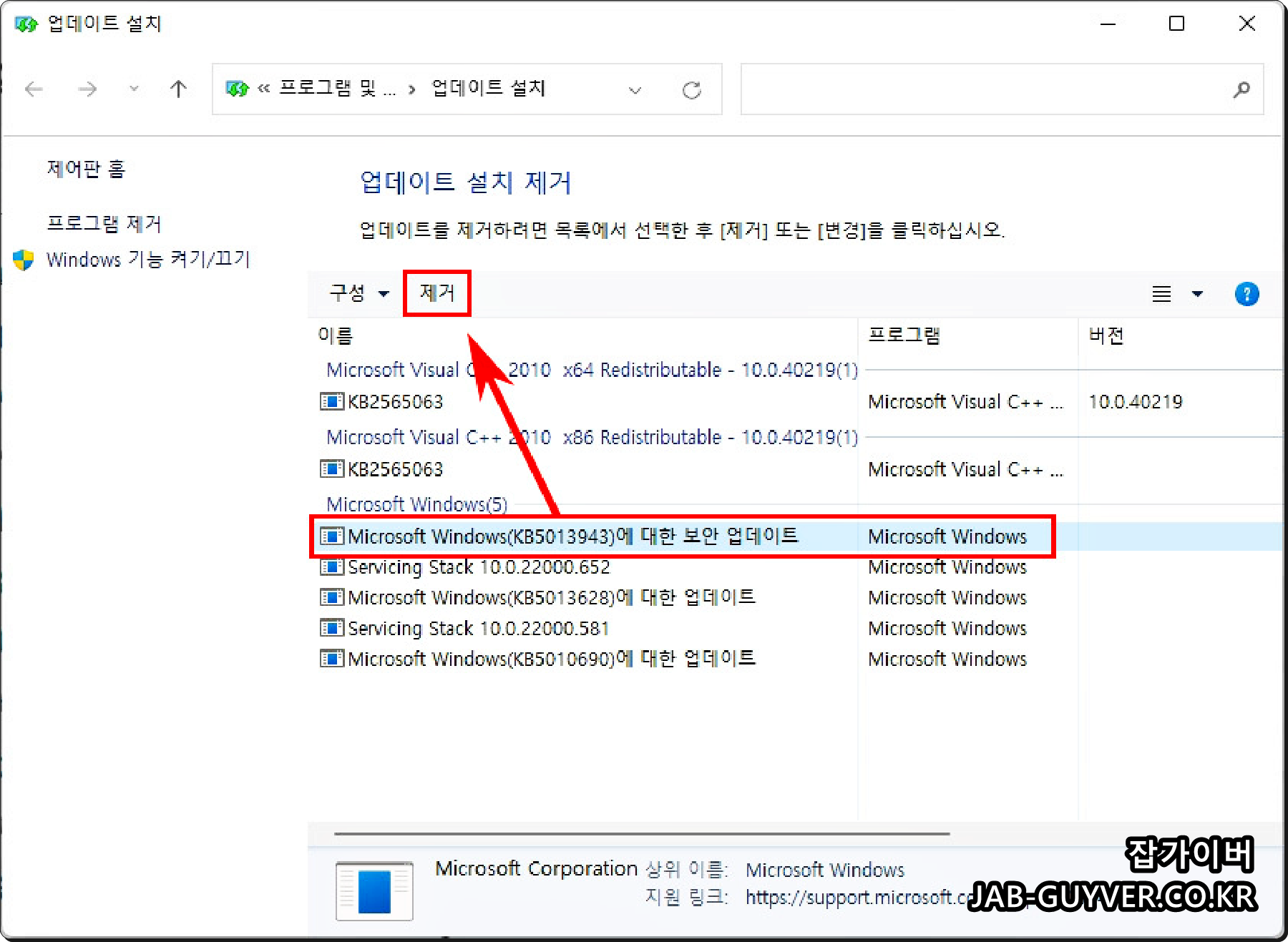This screenshot has width=1288, height=942.
Task: Click 프로그램 및 breadcrumb in address bar
Action: click(x=336, y=89)
